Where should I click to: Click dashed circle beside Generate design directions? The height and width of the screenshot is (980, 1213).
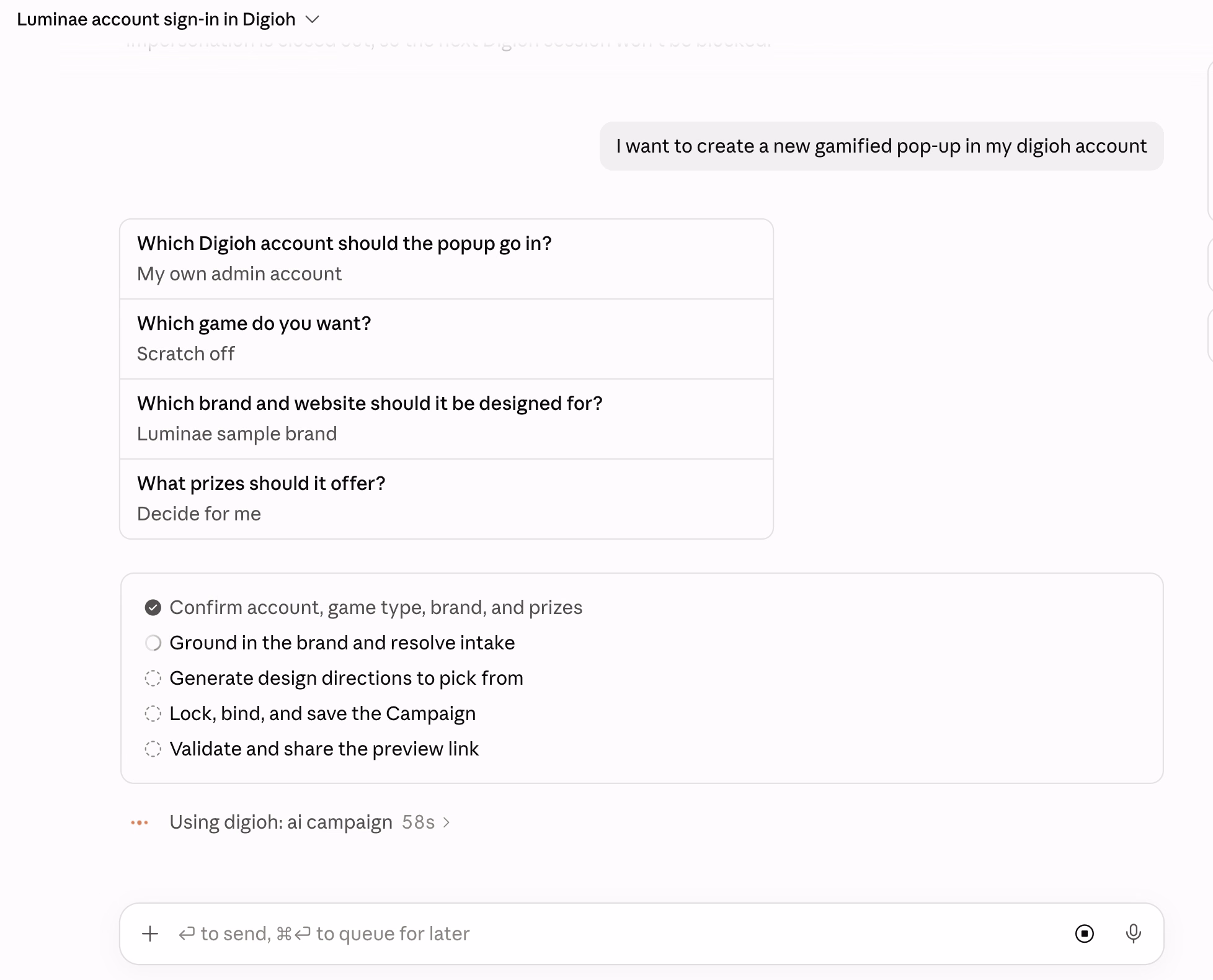[x=153, y=678]
